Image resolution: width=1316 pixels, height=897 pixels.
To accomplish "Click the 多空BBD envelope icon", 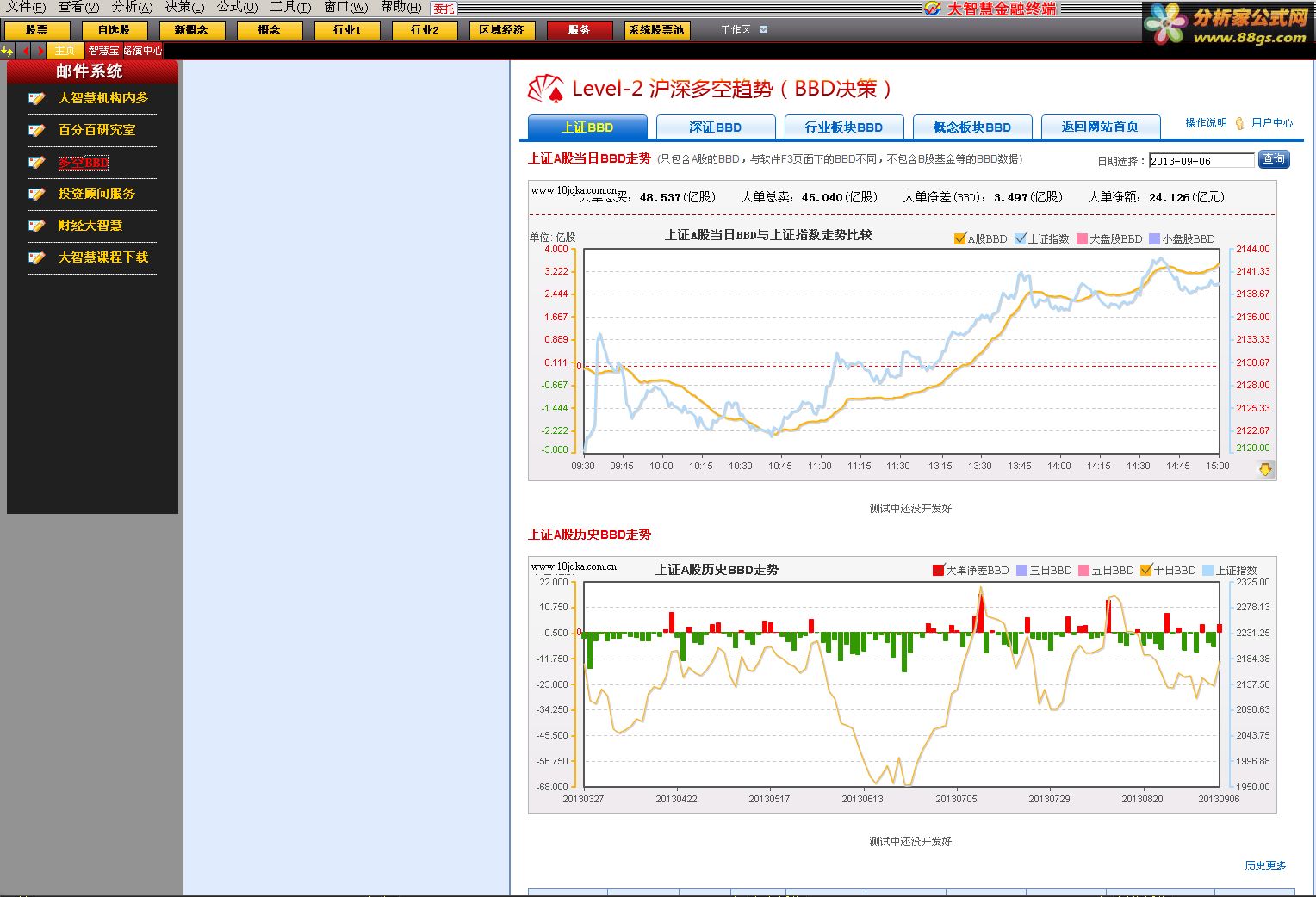I will (36, 163).
